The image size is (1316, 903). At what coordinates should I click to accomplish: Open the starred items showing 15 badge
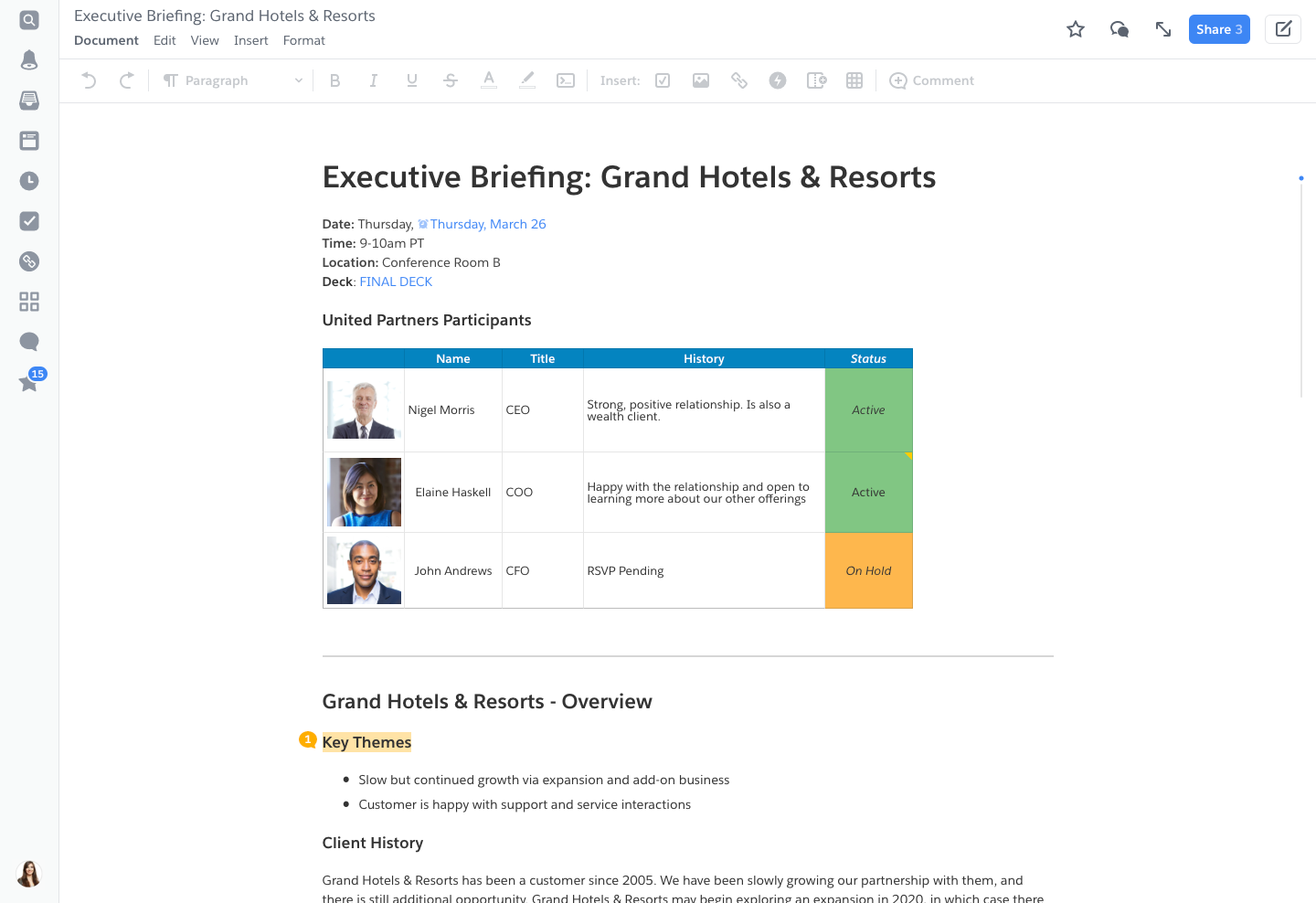[x=28, y=383]
